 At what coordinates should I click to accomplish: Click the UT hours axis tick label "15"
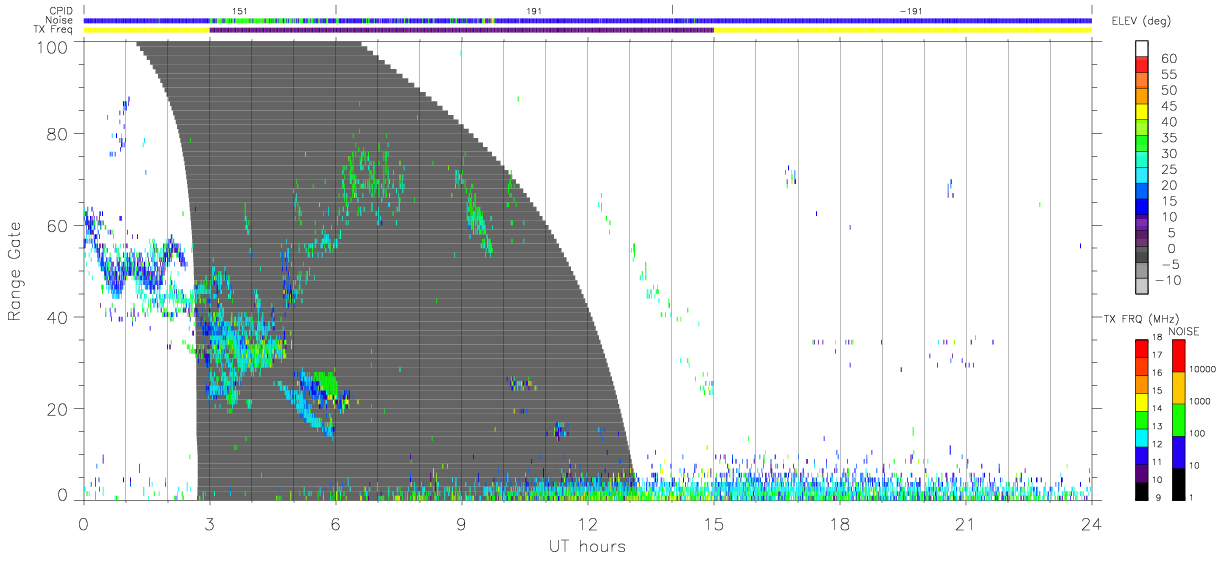coord(713,524)
